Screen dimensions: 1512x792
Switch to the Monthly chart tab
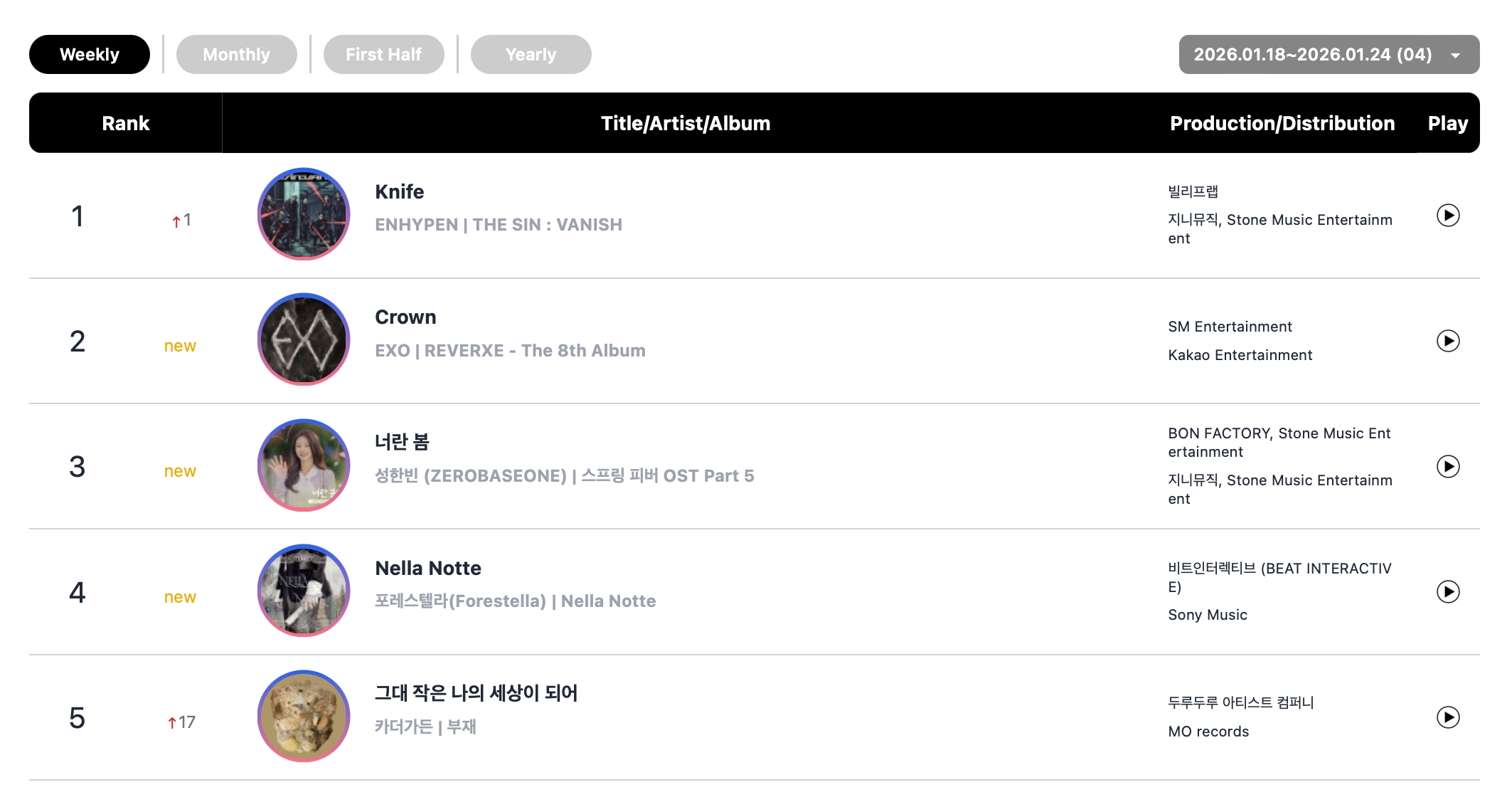point(236,55)
